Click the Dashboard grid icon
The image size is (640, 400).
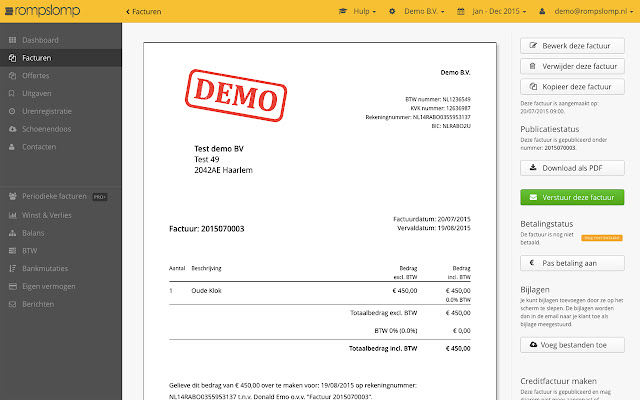click(13, 40)
